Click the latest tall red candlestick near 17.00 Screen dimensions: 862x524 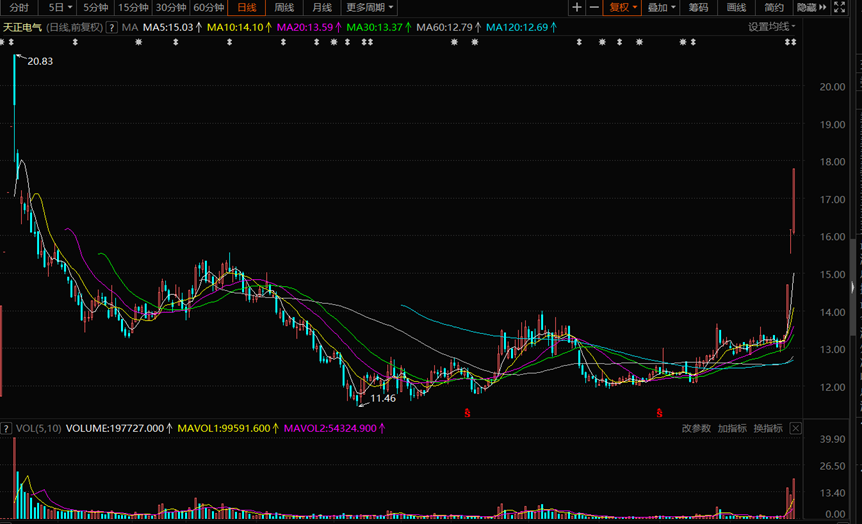pos(794,201)
